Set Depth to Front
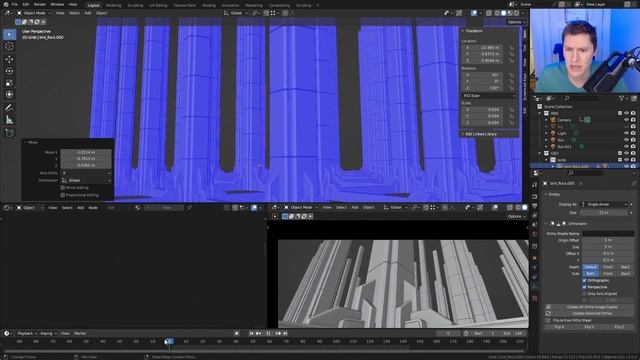The width and height of the screenshot is (640, 360). click(x=608, y=267)
